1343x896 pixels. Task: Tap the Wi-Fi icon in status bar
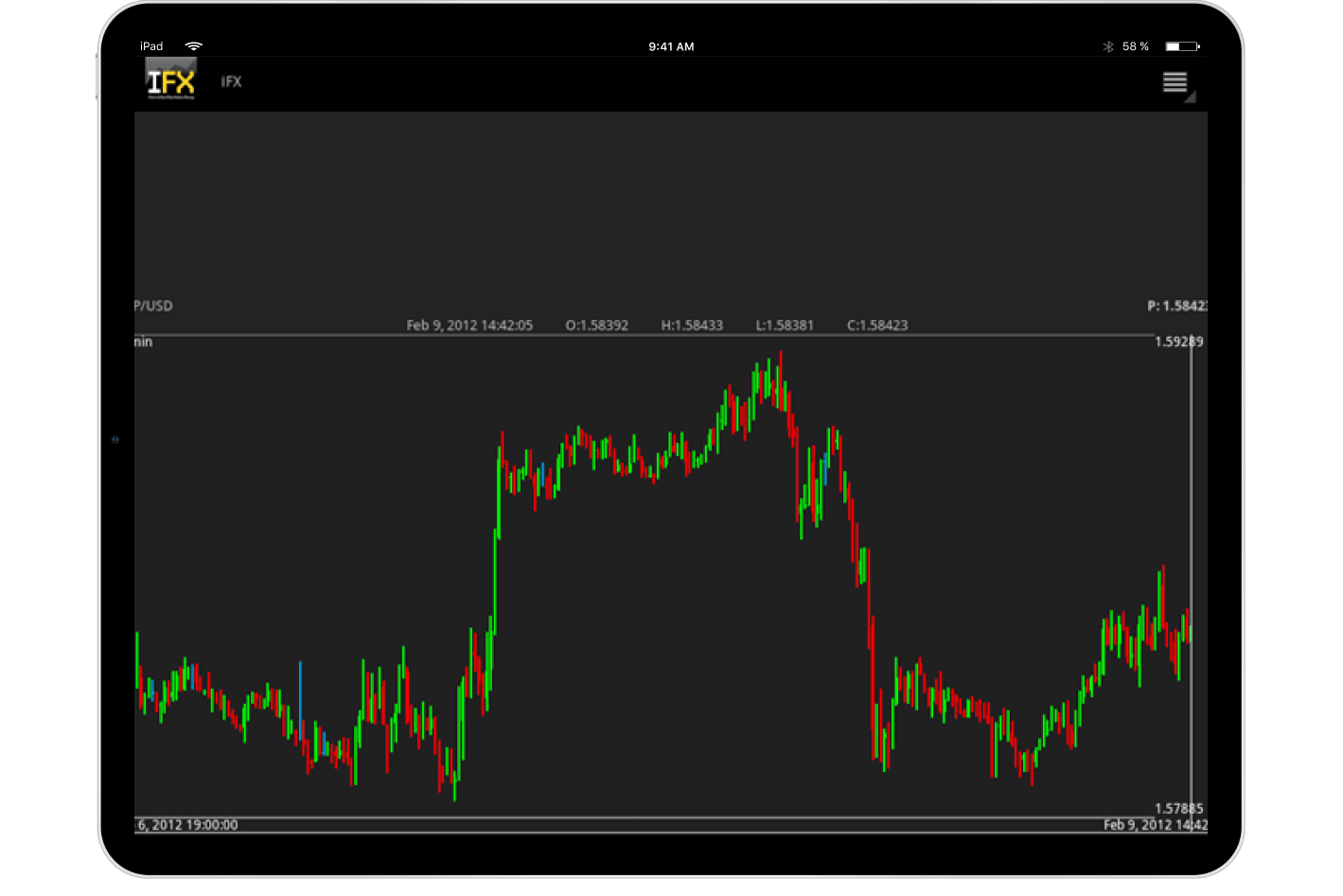click(x=195, y=44)
